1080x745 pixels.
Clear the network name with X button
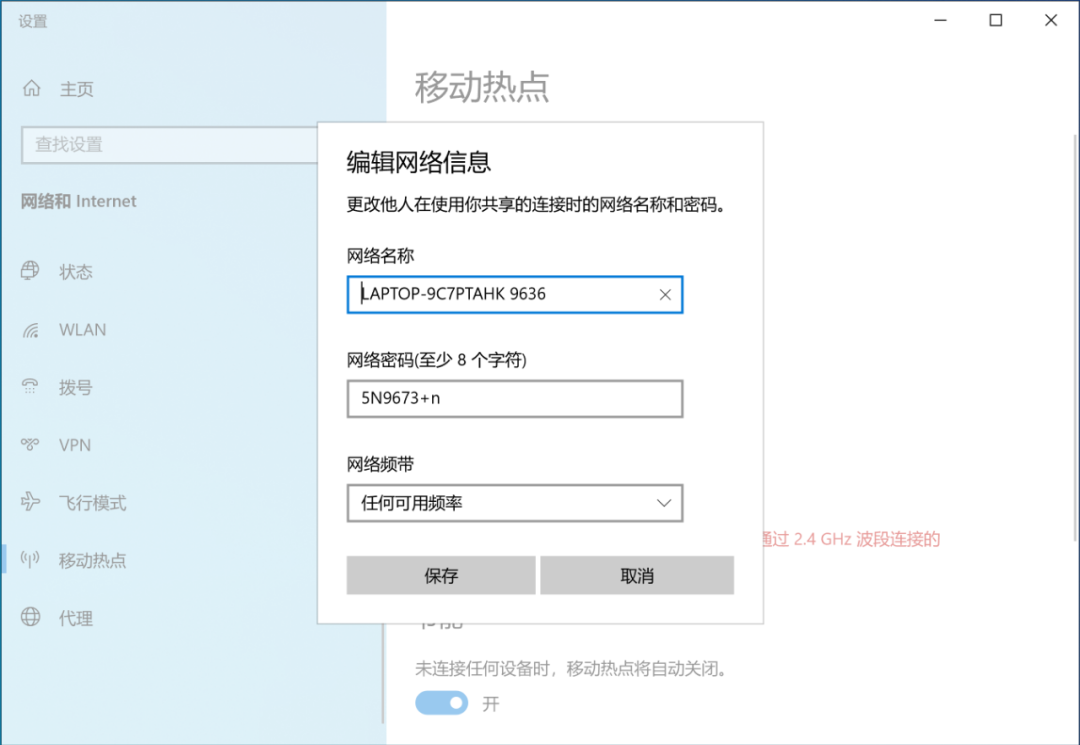(x=665, y=295)
